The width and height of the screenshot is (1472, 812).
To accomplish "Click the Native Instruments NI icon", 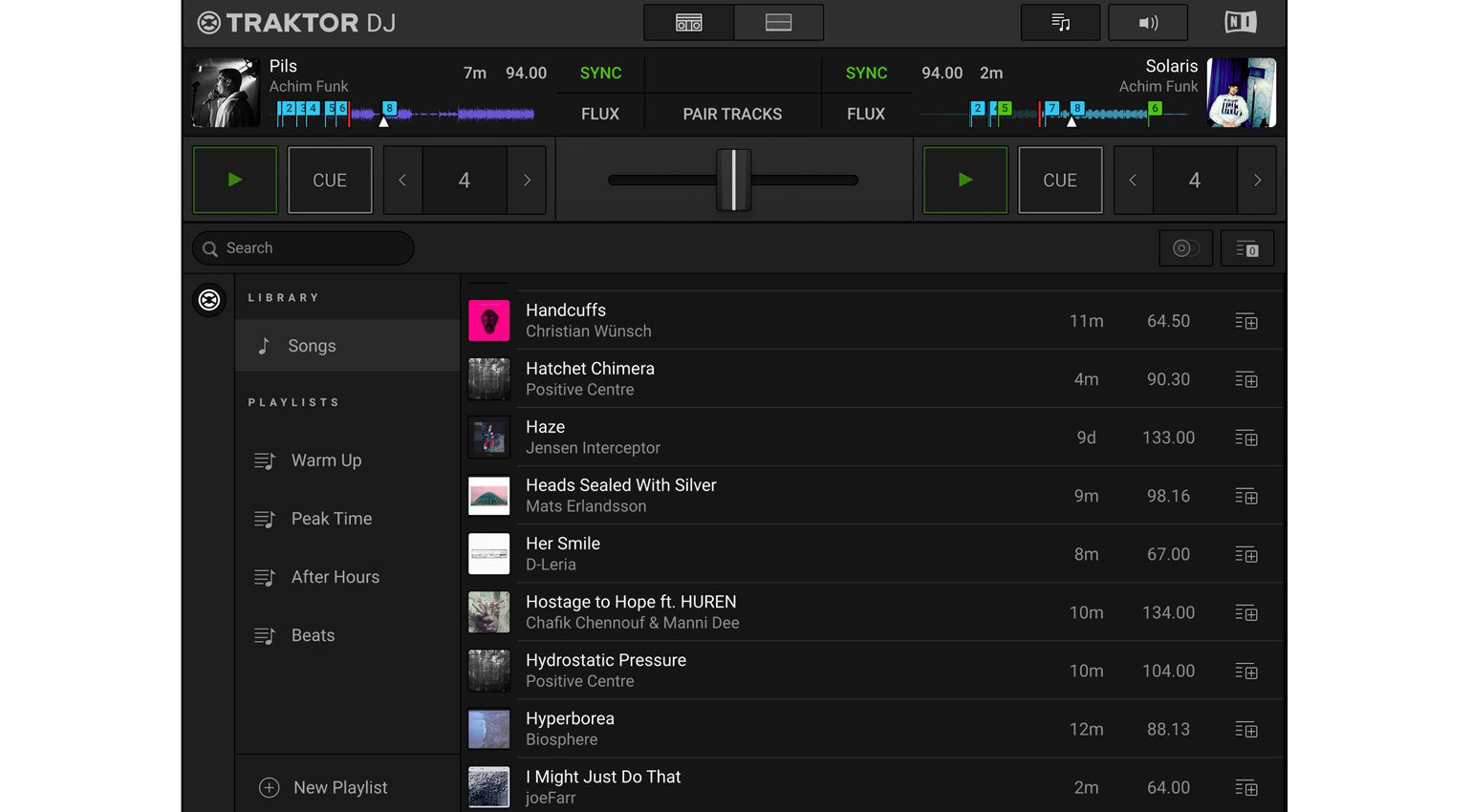I will (1241, 22).
